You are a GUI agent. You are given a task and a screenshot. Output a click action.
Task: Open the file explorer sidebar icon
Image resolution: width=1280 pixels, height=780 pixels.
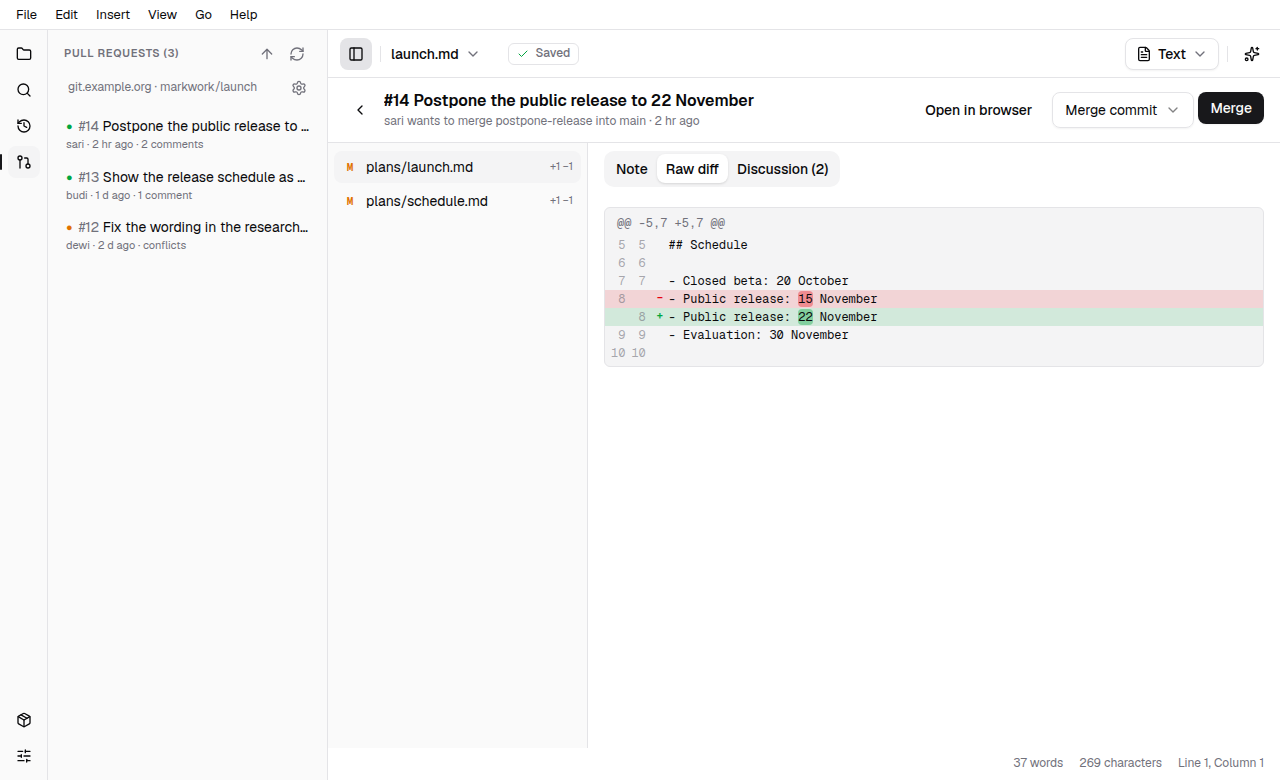tap(24, 54)
